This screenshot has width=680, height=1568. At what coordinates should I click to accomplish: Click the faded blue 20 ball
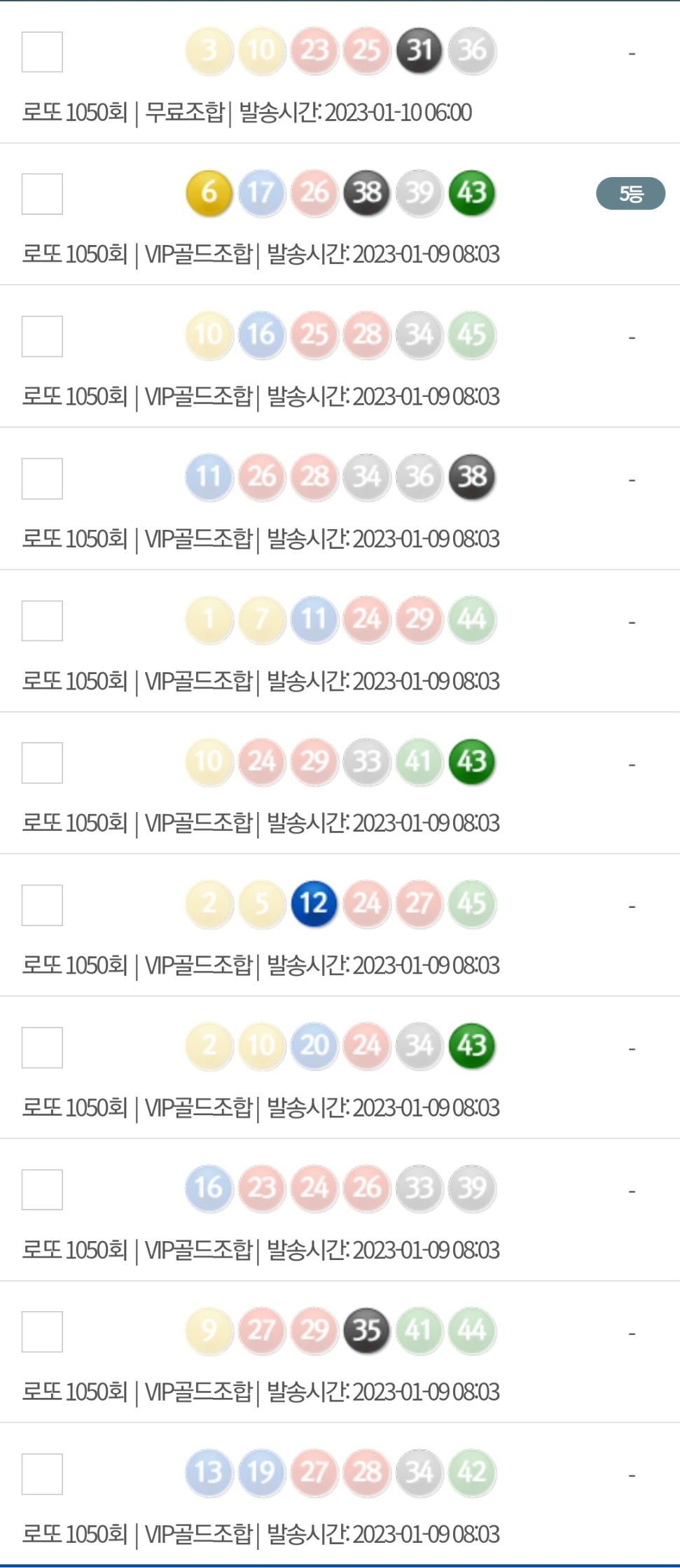pos(314,1046)
